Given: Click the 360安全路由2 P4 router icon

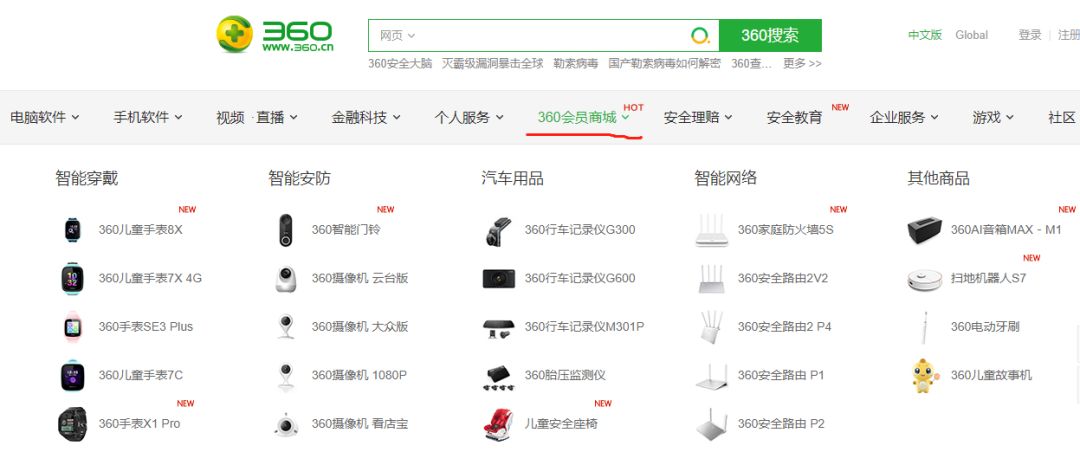Looking at the screenshot, I should click(x=712, y=327).
